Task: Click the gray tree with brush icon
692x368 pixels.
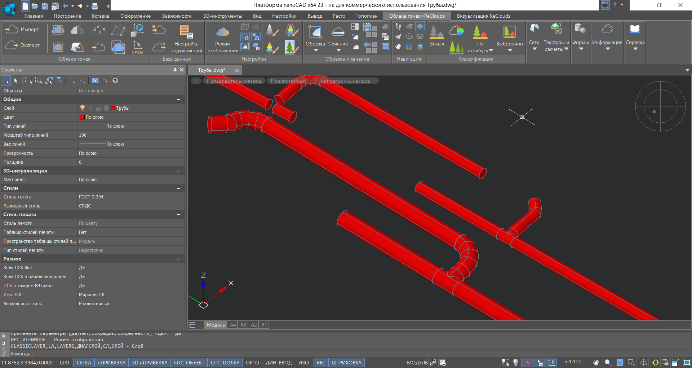Action: click(x=272, y=30)
